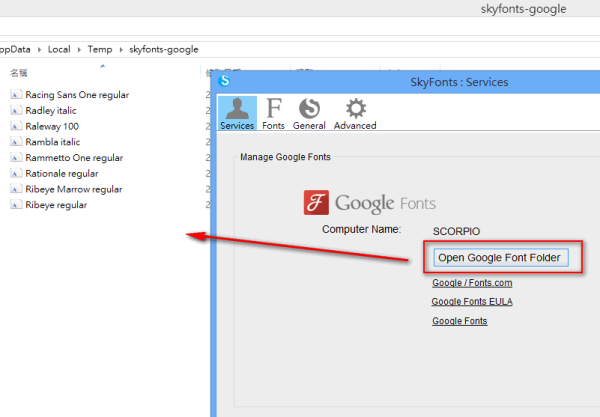
Task: Follow the Google Fonts link at bottom
Action: click(x=460, y=321)
